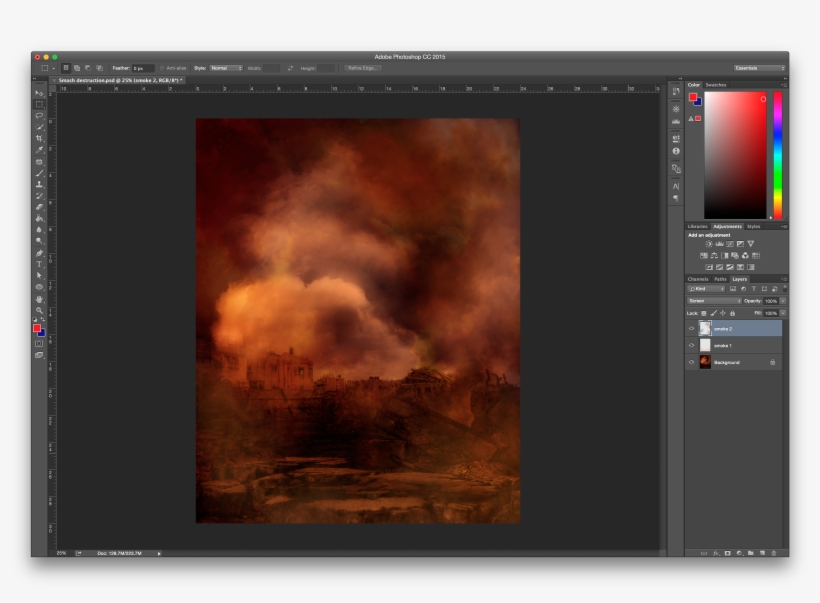This screenshot has height=603, width=820.
Task: Toggle visibility of the Background layer
Action: (x=691, y=361)
